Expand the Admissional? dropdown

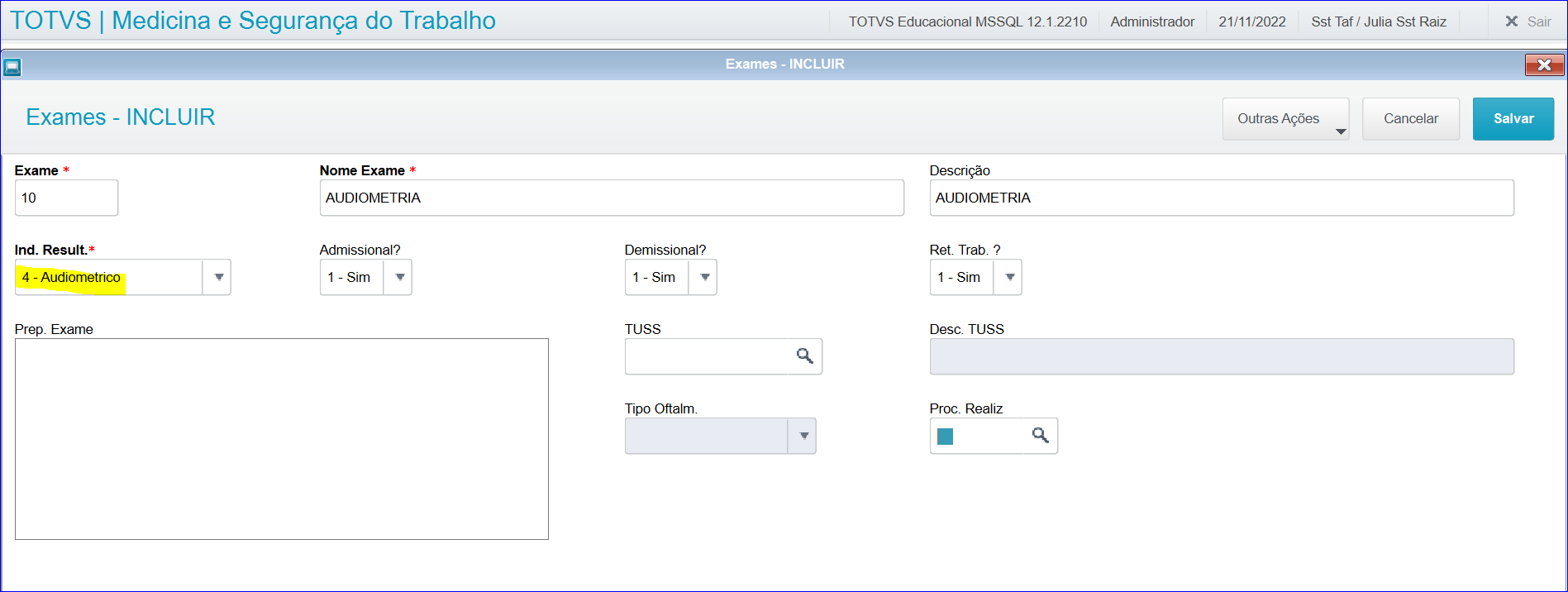(399, 277)
